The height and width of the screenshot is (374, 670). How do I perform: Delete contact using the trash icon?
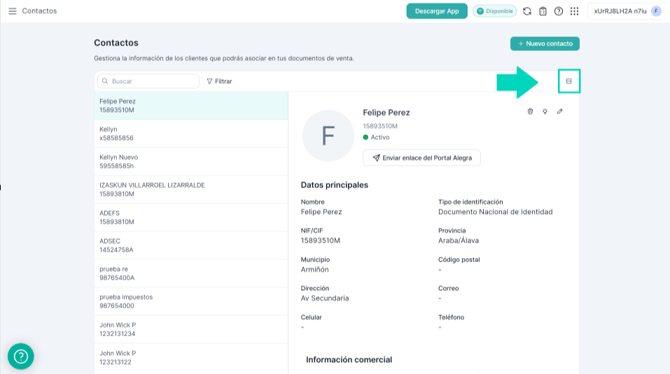[x=530, y=112]
